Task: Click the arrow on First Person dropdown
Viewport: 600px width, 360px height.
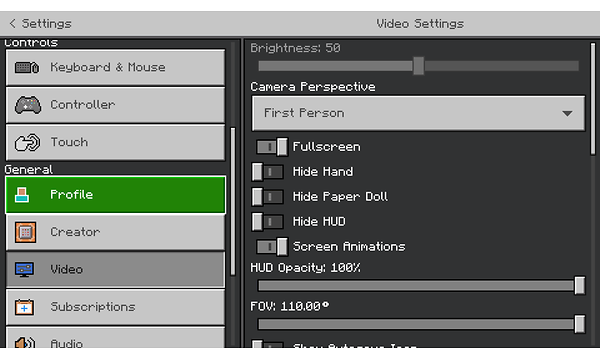Action: point(567,114)
